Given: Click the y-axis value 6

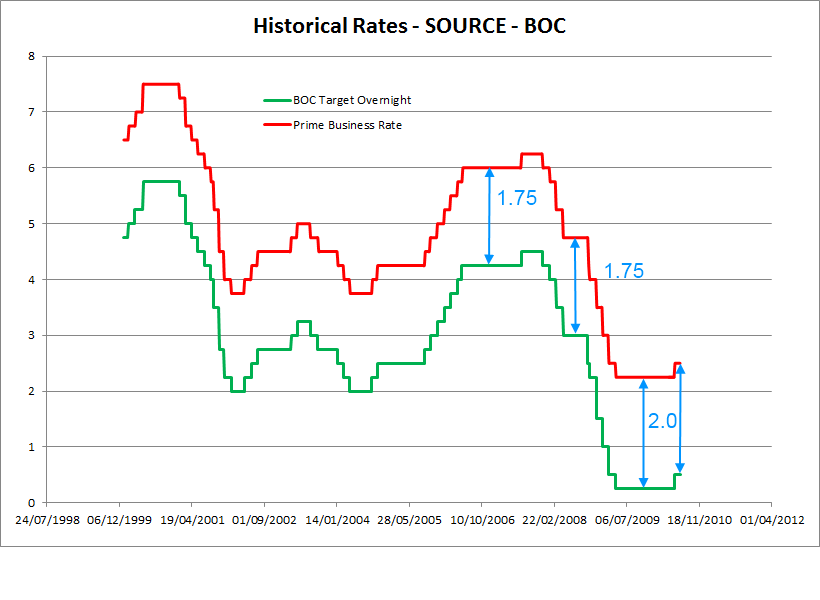Looking at the screenshot, I should point(31,168).
